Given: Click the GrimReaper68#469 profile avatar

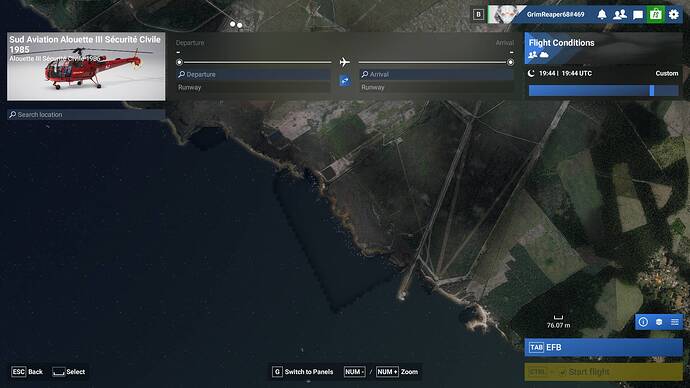Looking at the screenshot, I should (505, 14).
